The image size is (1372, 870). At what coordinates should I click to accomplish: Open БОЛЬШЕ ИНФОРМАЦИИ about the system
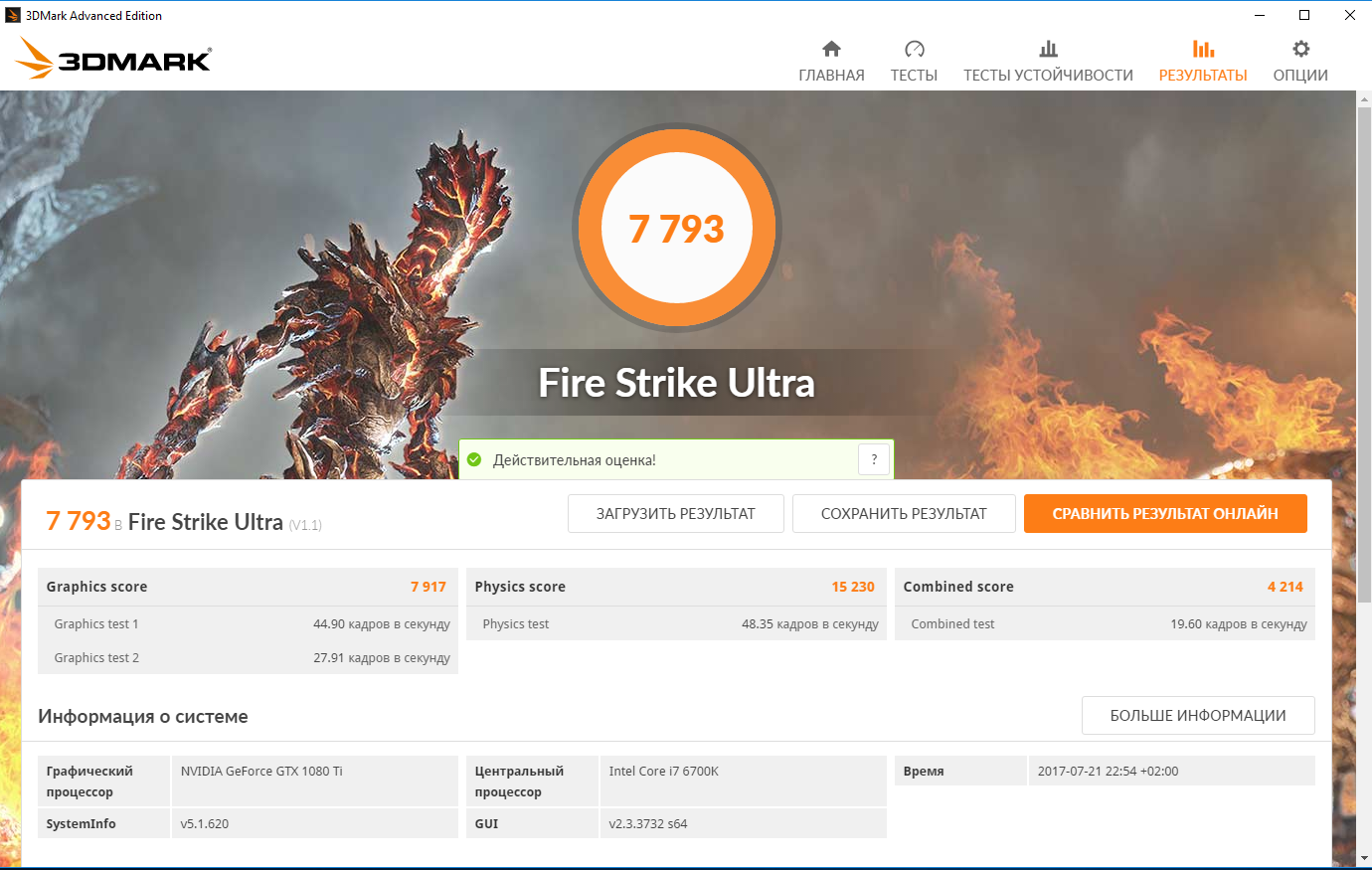point(1198,716)
